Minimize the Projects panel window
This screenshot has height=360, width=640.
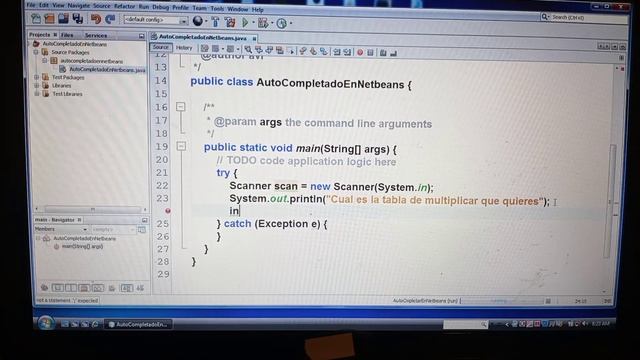(141, 36)
